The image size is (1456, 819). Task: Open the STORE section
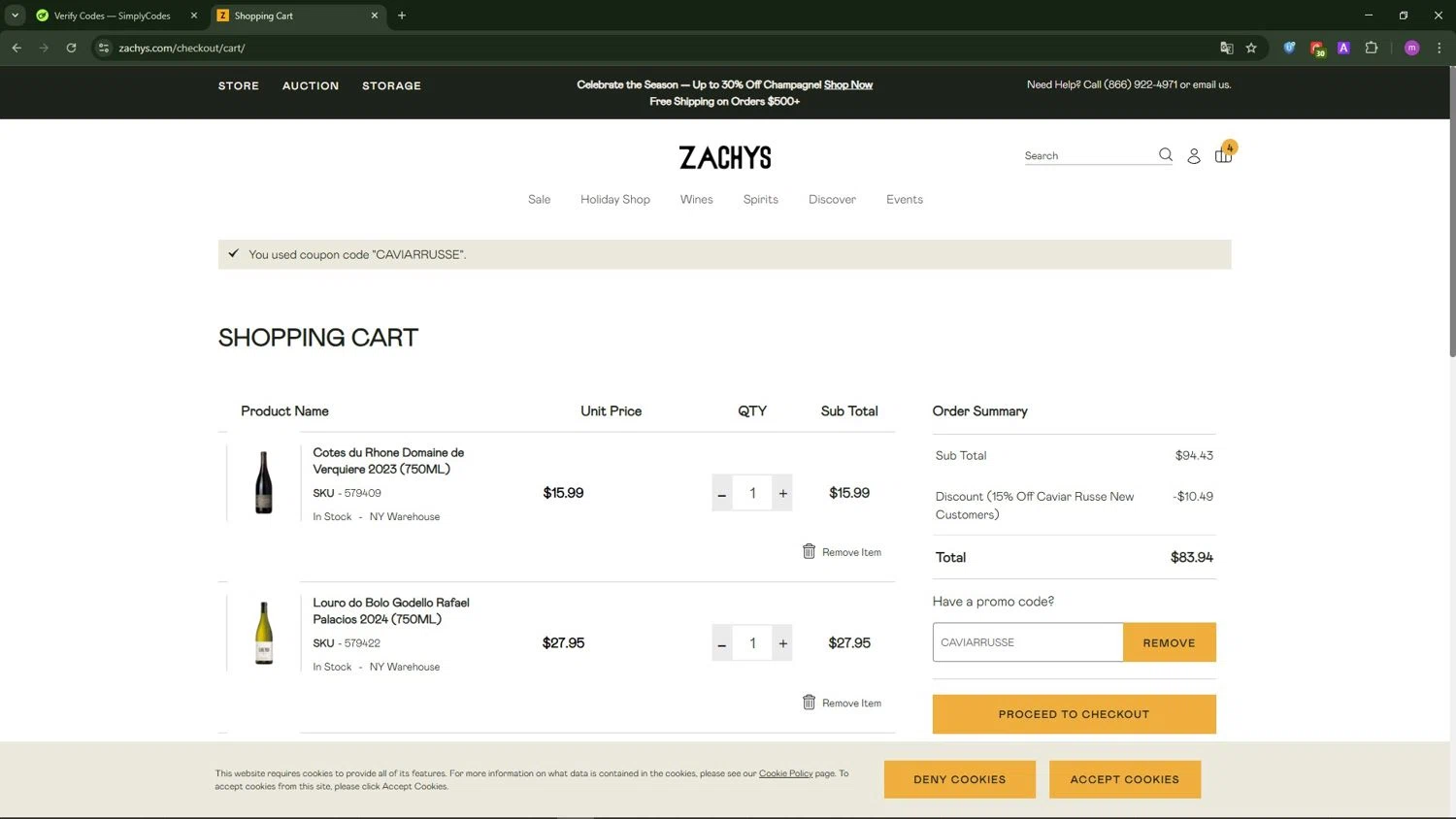click(x=239, y=85)
